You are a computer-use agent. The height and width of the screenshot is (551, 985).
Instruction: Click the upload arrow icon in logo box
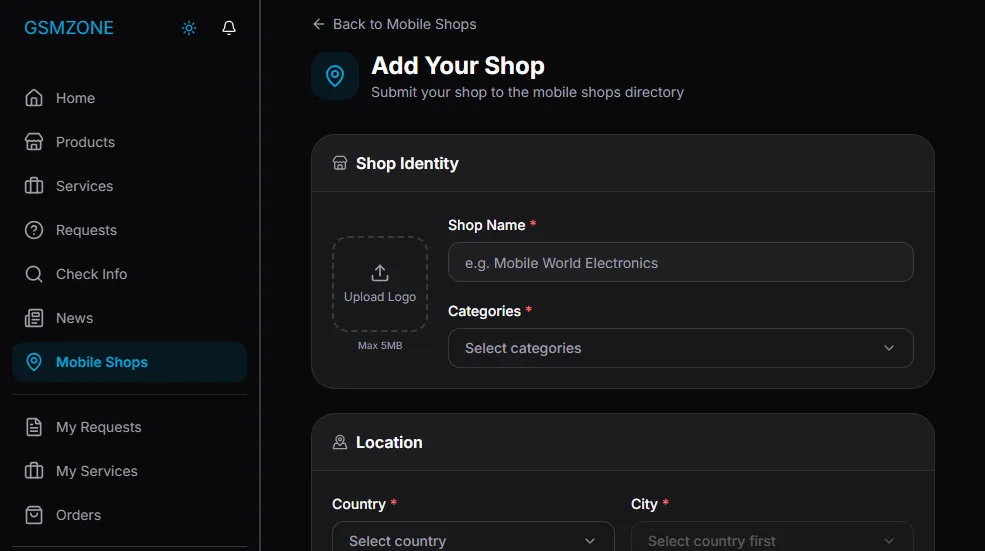pos(380,273)
